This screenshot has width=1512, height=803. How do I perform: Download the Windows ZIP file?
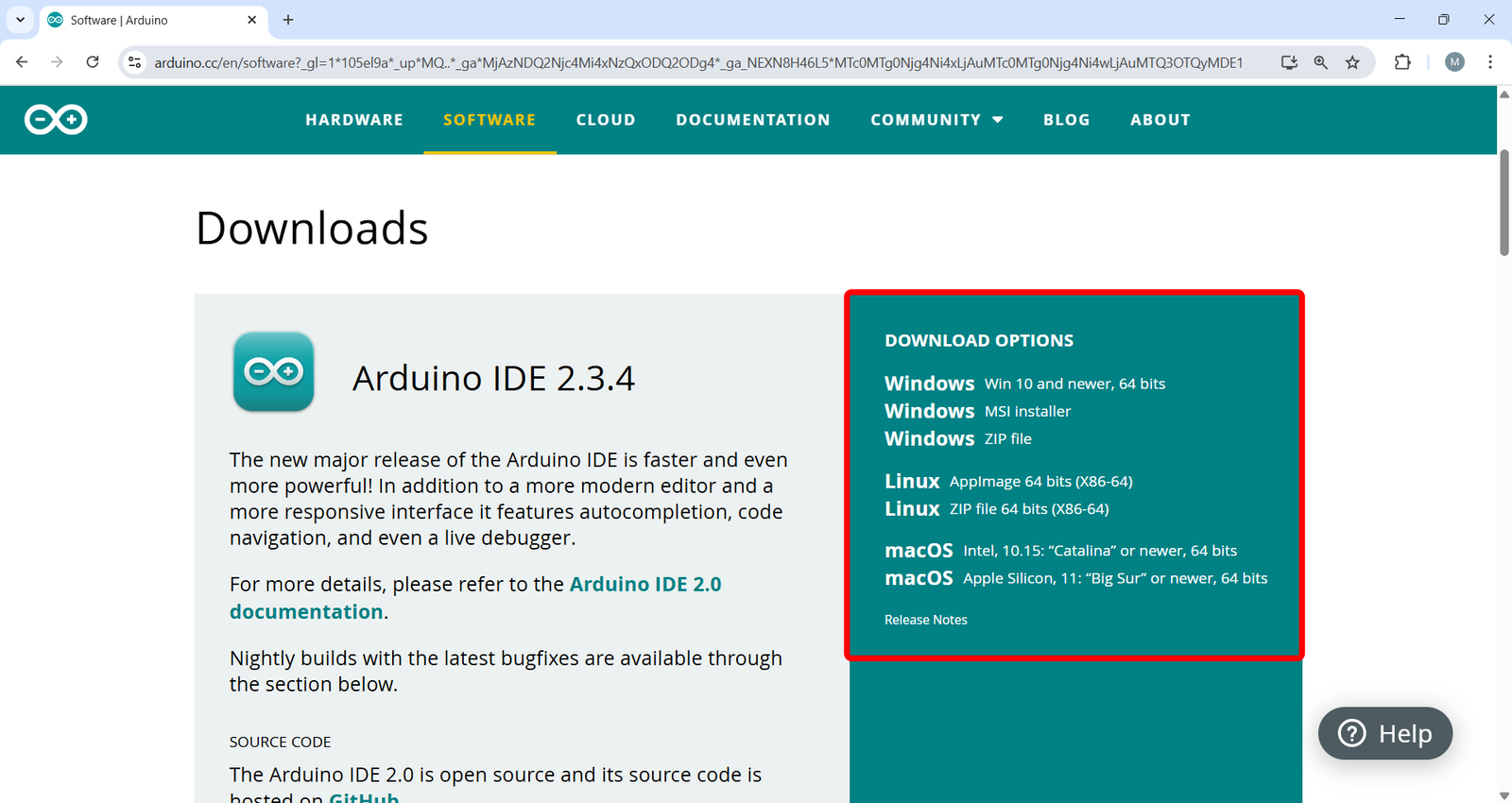click(x=958, y=438)
